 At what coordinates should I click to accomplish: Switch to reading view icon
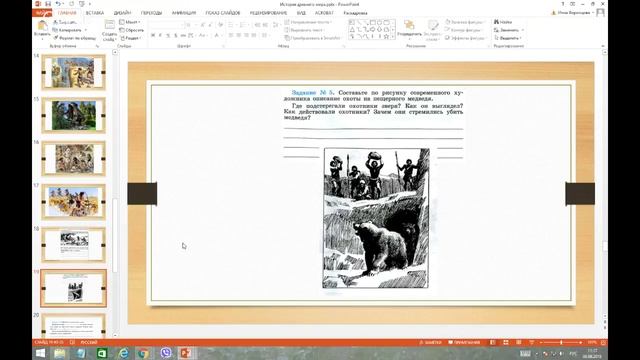click(x=518, y=342)
